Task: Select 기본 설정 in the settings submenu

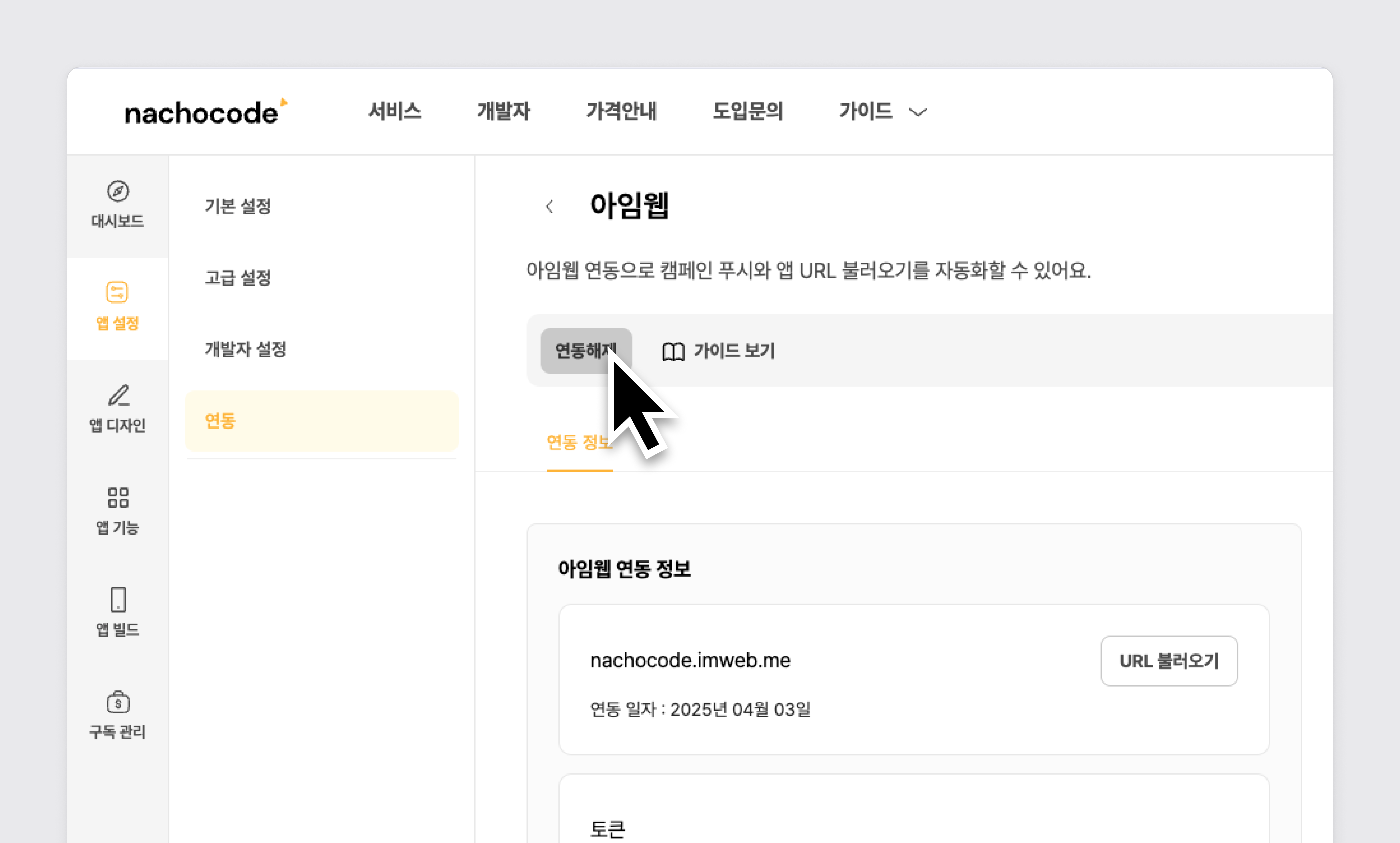Action: [x=238, y=206]
